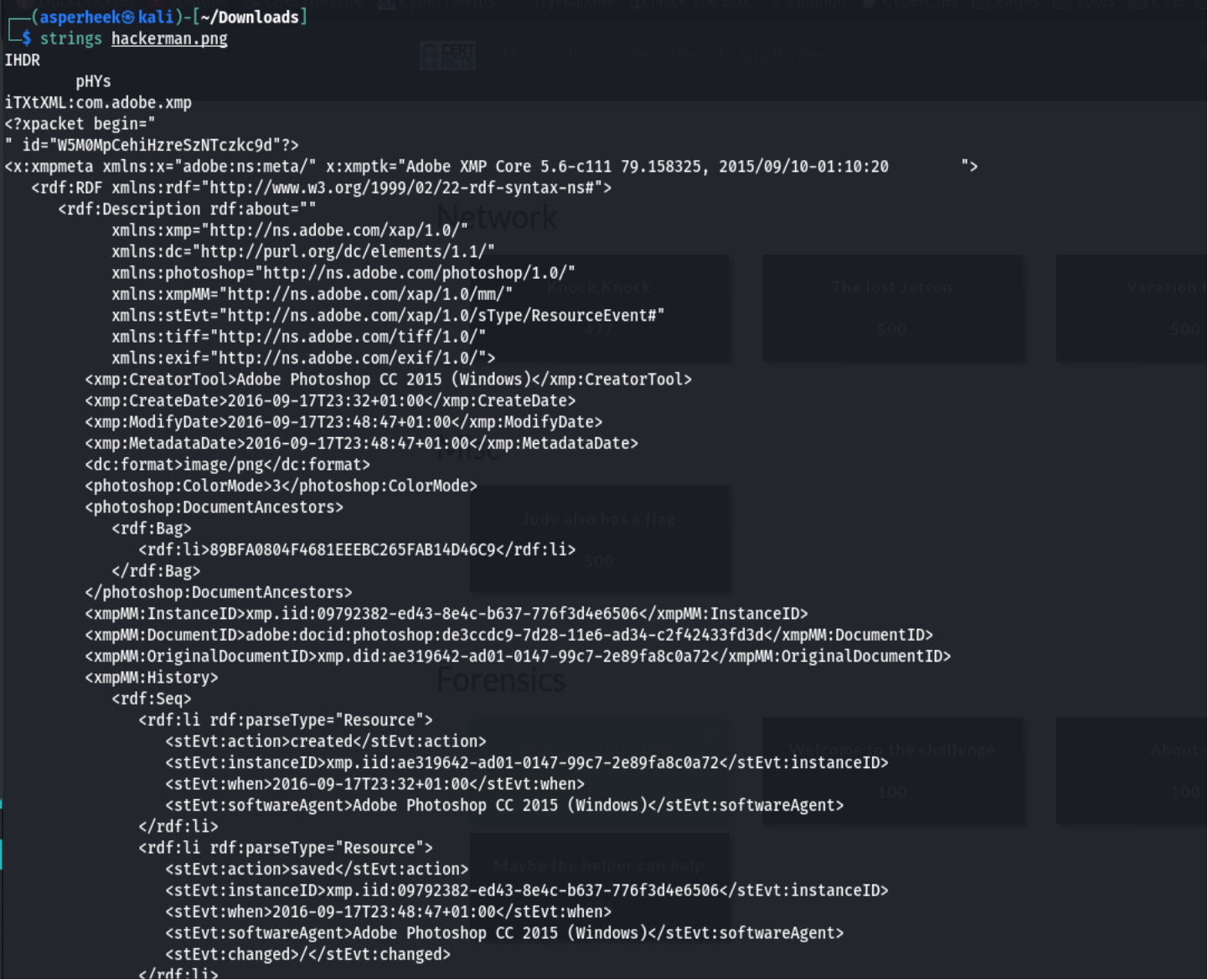
Task: Click the iTXtXML:com.adobe.xmp line
Action: click(98, 103)
